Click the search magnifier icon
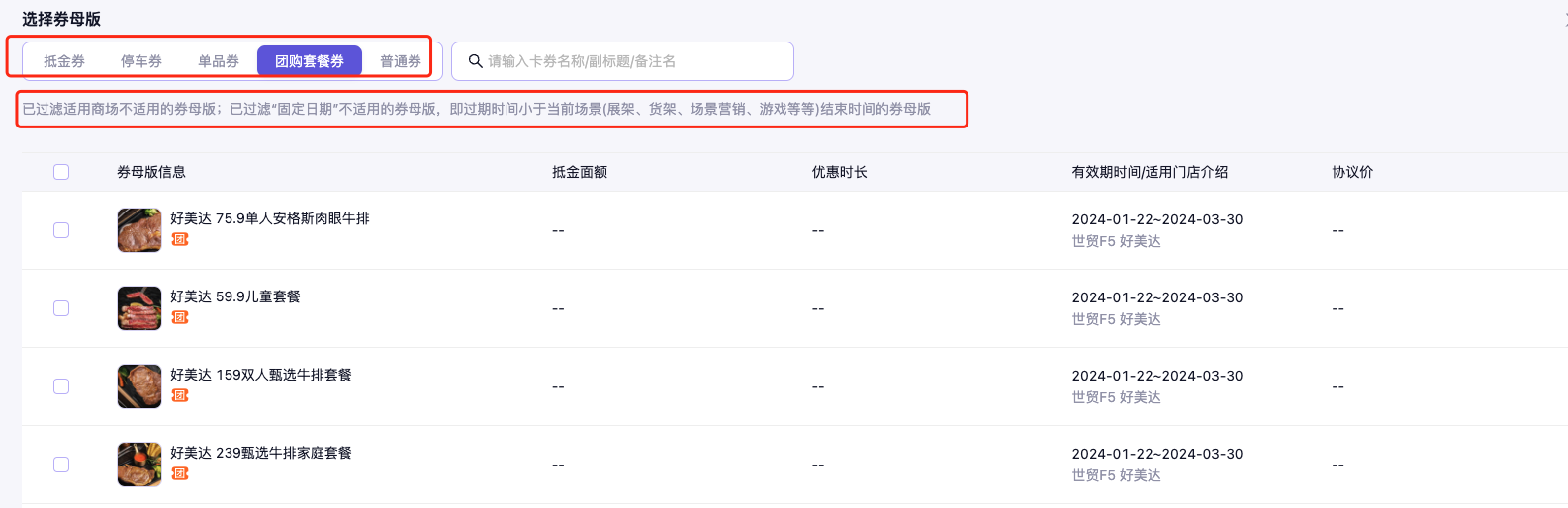The width and height of the screenshot is (1568, 508). (x=476, y=61)
